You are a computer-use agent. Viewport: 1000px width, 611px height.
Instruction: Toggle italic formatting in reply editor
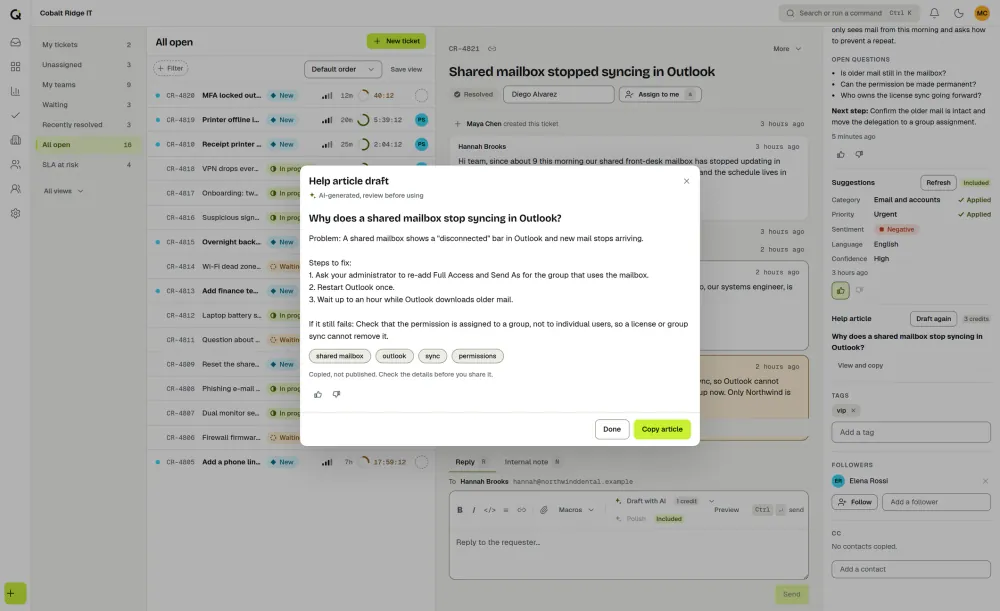pyautogui.click(x=474, y=510)
